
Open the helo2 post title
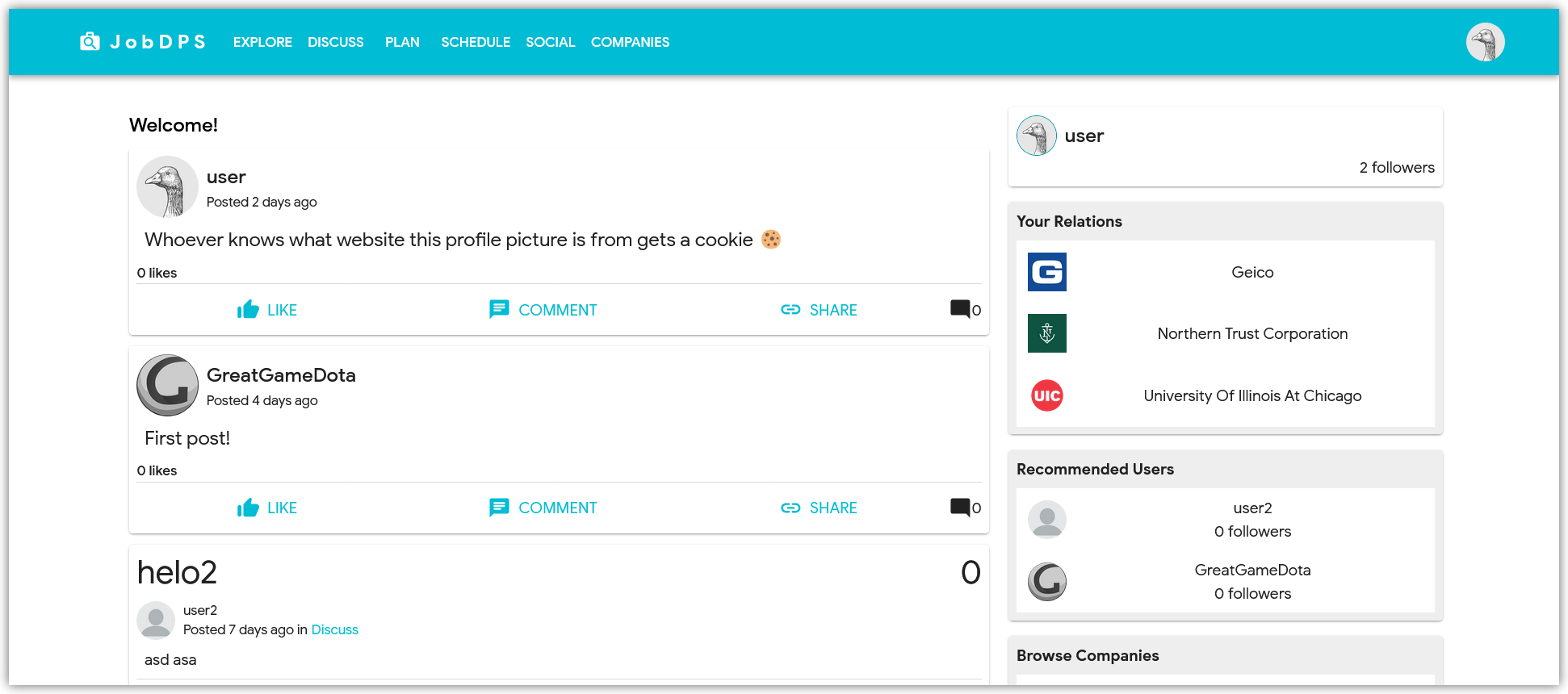[177, 572]
